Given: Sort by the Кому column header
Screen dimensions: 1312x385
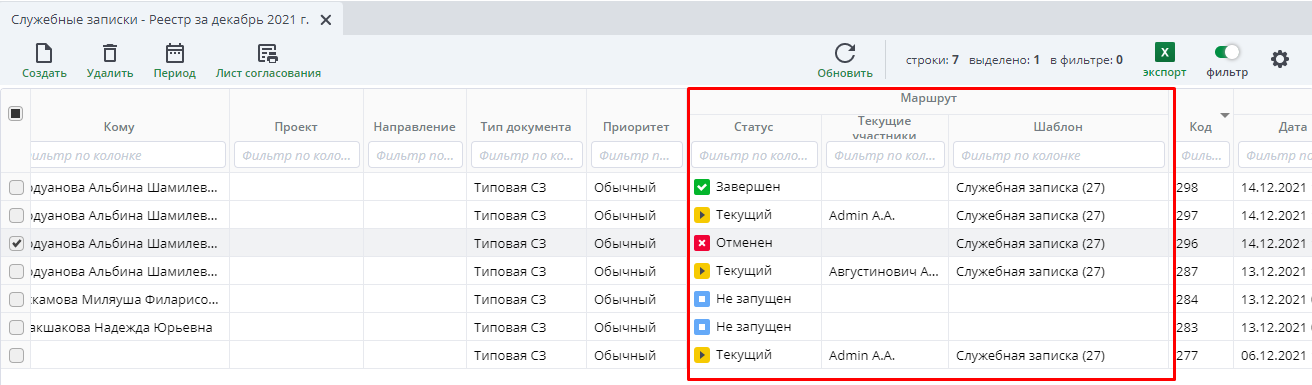Looking at the screenshot, I should click(x=119, y=127).
